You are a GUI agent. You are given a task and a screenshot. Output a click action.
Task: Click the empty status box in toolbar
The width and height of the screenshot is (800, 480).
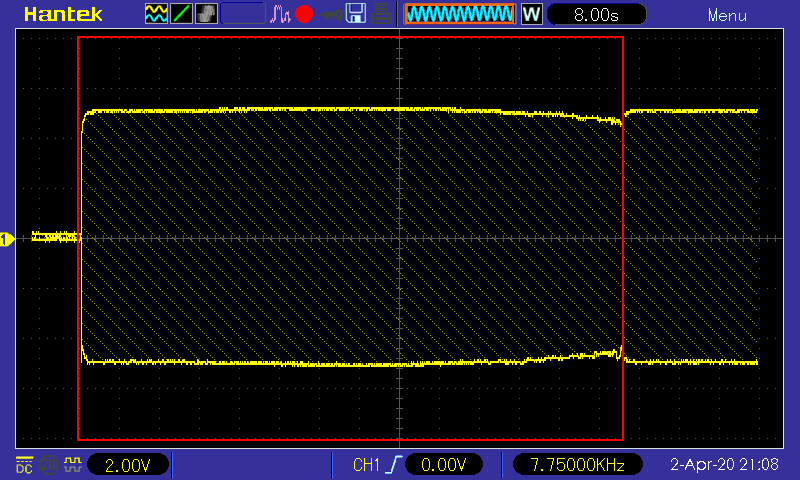point(243,14)
